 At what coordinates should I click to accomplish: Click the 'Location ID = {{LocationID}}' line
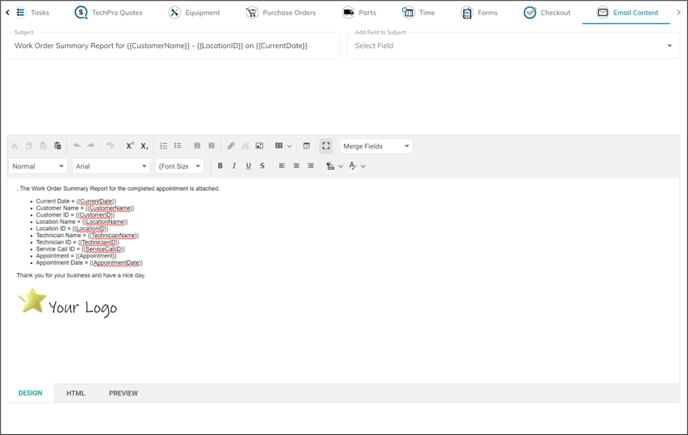pyautogui.click(x=72, y=229)
